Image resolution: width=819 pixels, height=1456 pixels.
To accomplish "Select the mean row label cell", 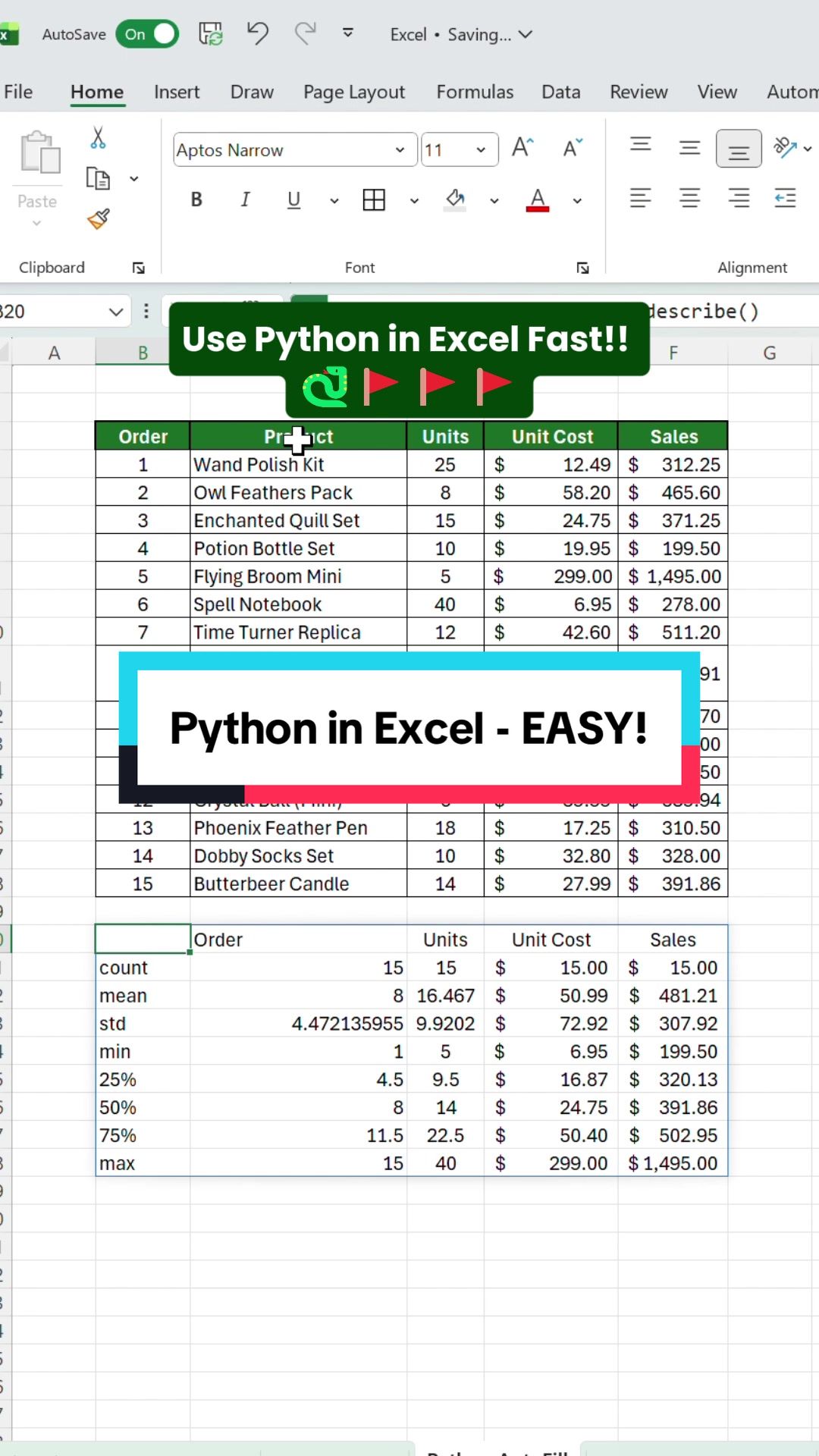I will [143, 996].
